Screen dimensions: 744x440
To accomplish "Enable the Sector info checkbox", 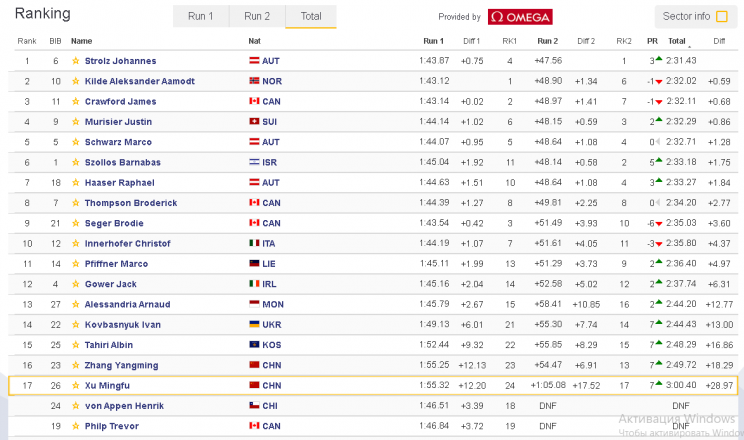I will [721, 17].
